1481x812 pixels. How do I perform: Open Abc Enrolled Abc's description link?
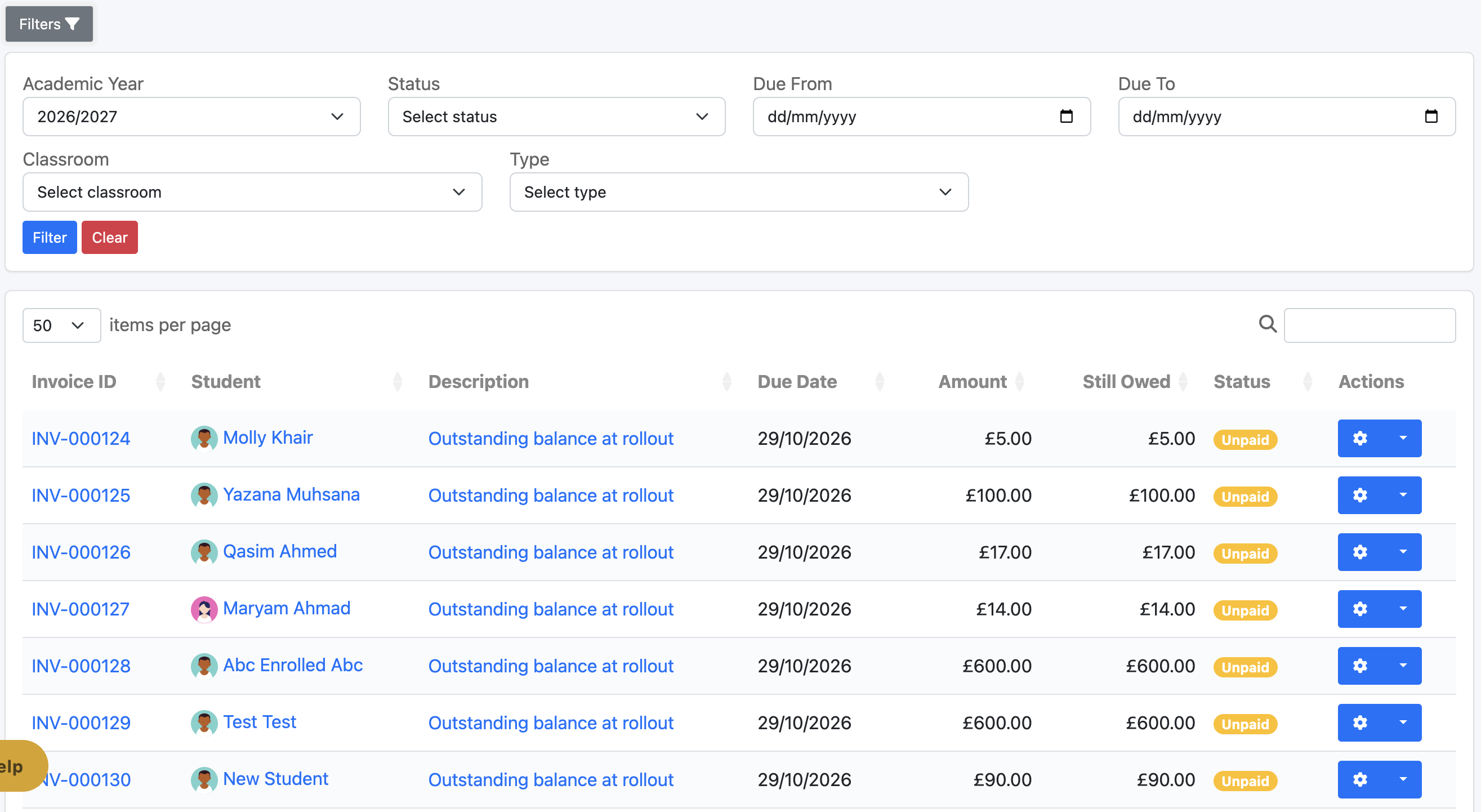(551, 666)
